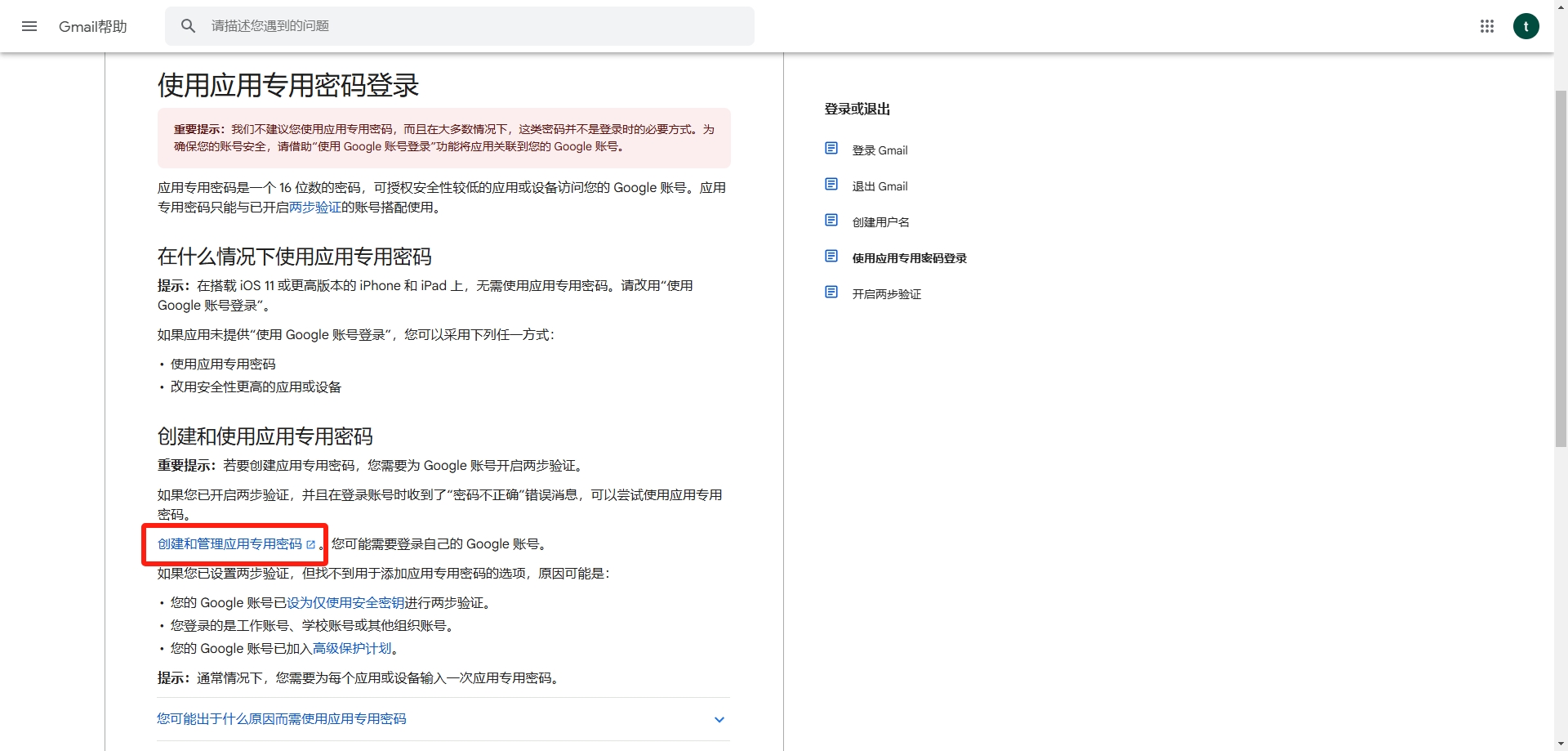Click bullet 您登录的是工作账号、学校账号或其他组织账号
Image resolution: width=1568 pixels, height=751 pixels.
[x=312, y=626]
